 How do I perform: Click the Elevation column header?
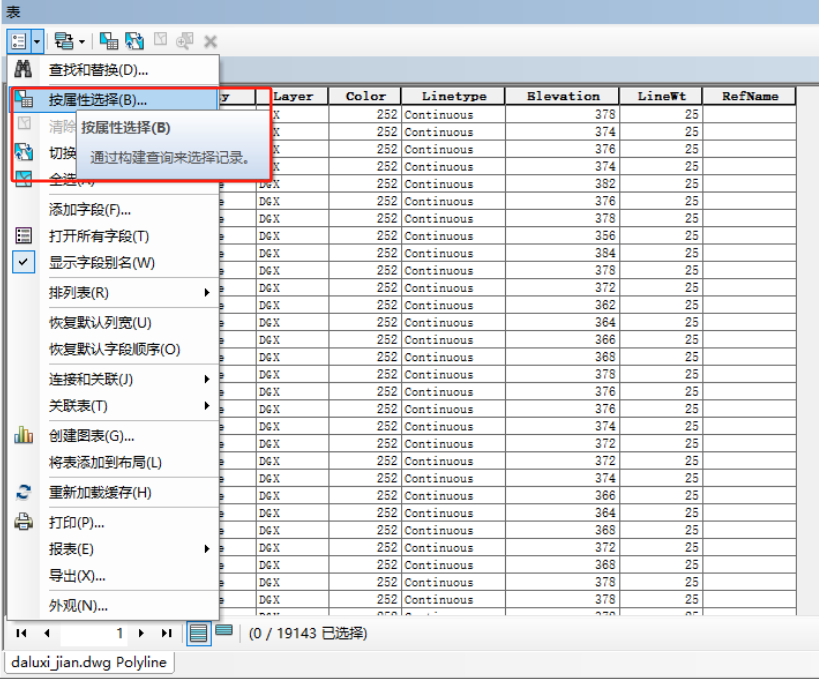[562, 96]
